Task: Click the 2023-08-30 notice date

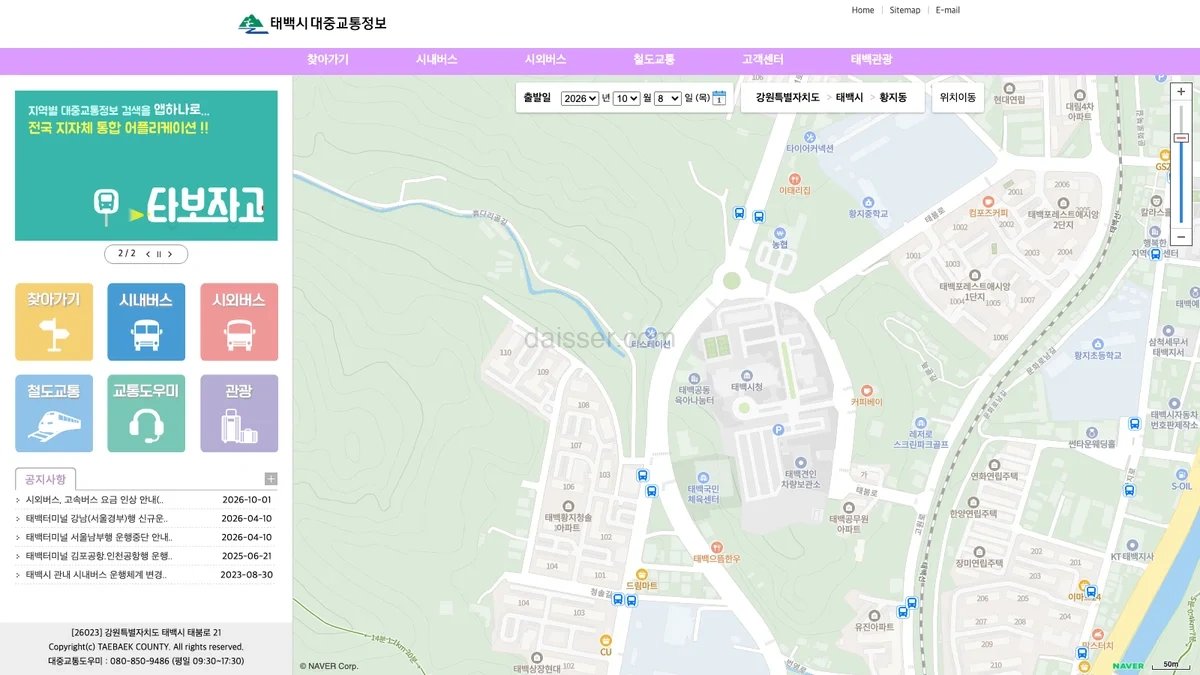Action: 246,575
